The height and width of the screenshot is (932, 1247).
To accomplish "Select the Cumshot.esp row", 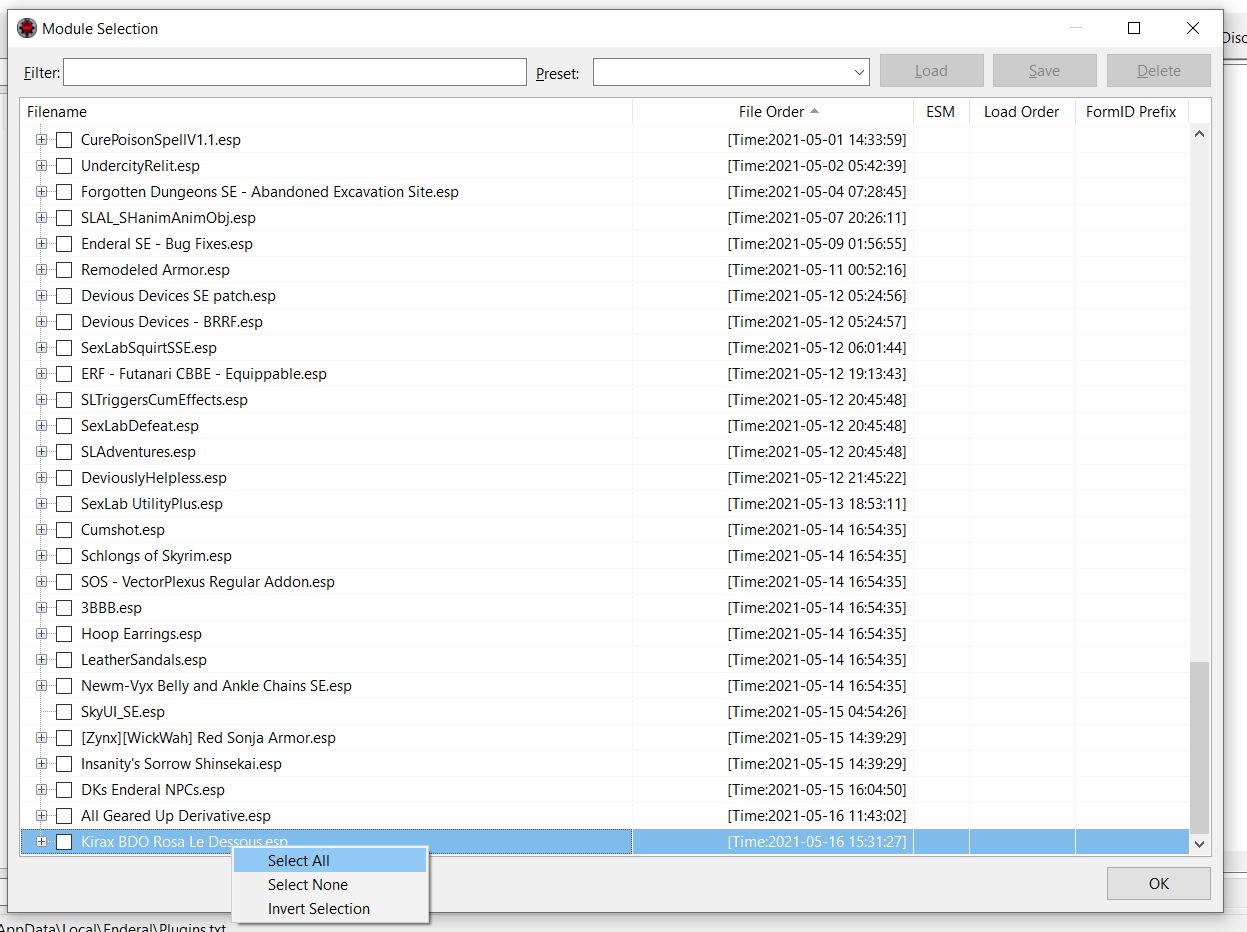I will [605, 530].
